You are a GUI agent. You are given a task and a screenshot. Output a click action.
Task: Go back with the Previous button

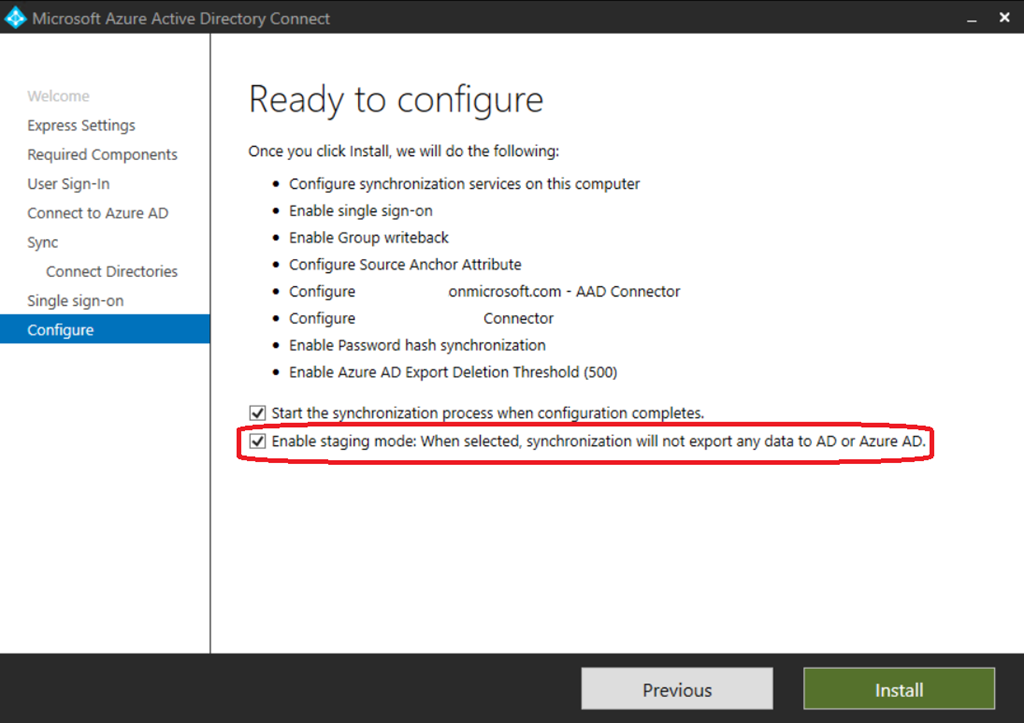[677, 690]
